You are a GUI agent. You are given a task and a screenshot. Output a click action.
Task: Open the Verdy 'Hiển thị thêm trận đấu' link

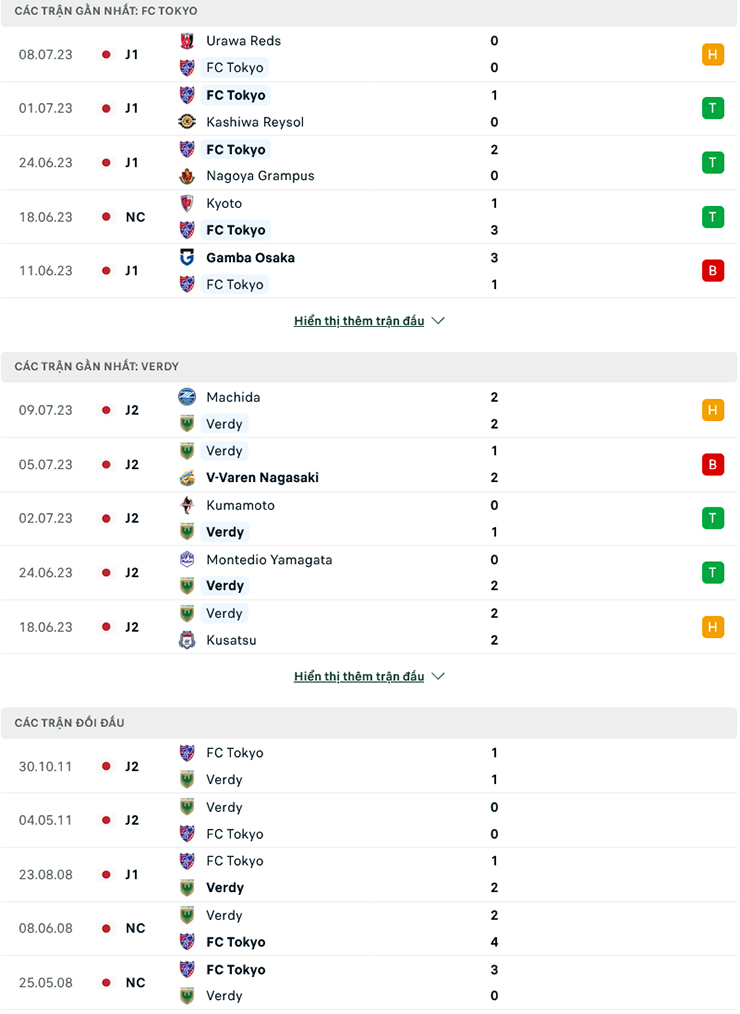tap(359, 677)
